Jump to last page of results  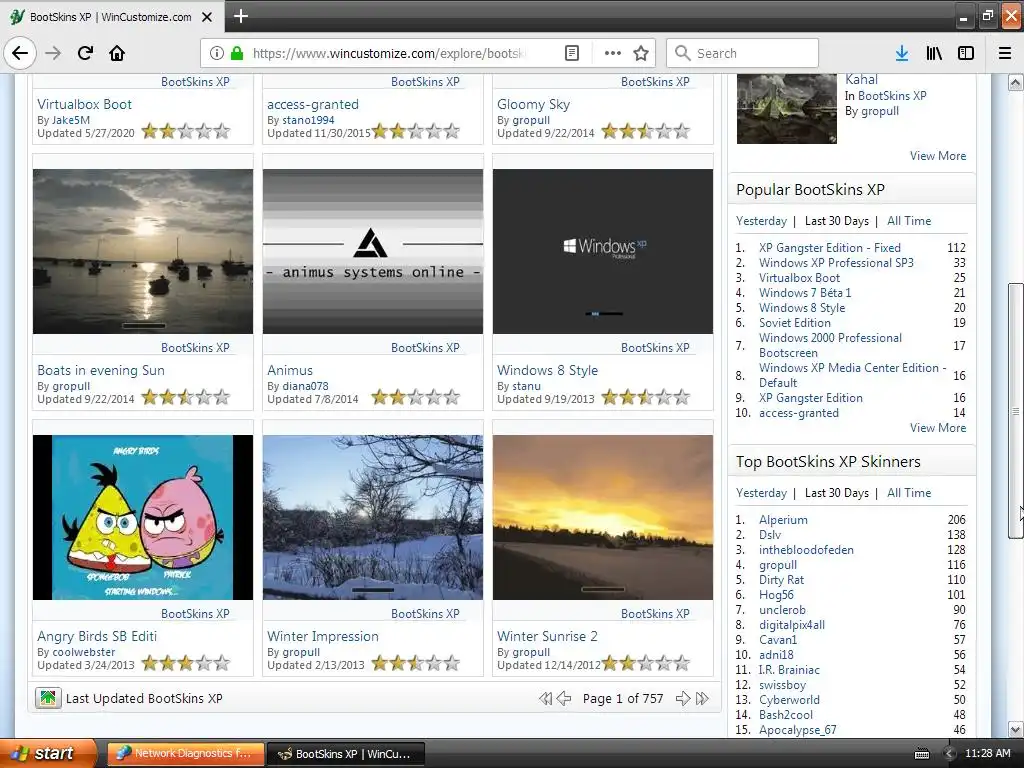pos(702,699)
